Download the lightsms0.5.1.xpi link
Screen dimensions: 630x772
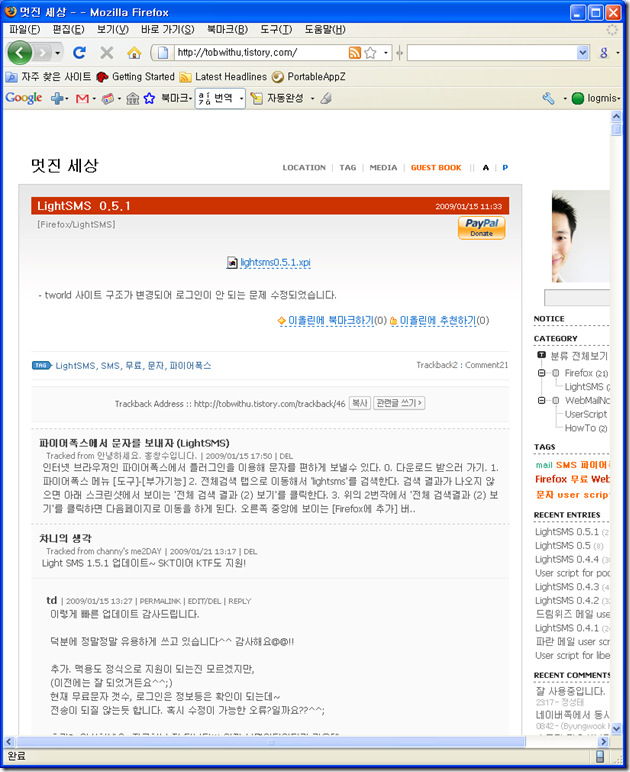click(275, 263)
